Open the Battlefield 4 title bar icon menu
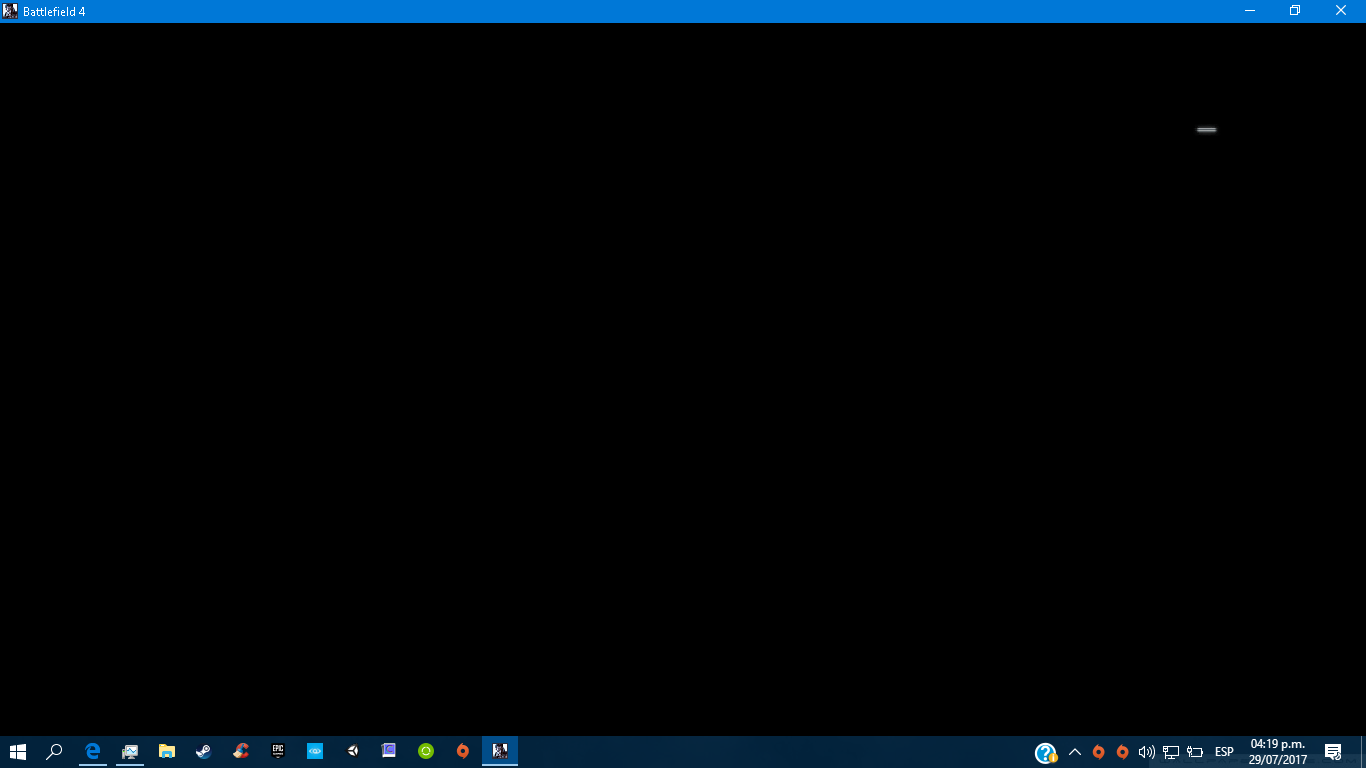Image resolution: width=1366 pixels, height=770 pixels. click(10, 11)
